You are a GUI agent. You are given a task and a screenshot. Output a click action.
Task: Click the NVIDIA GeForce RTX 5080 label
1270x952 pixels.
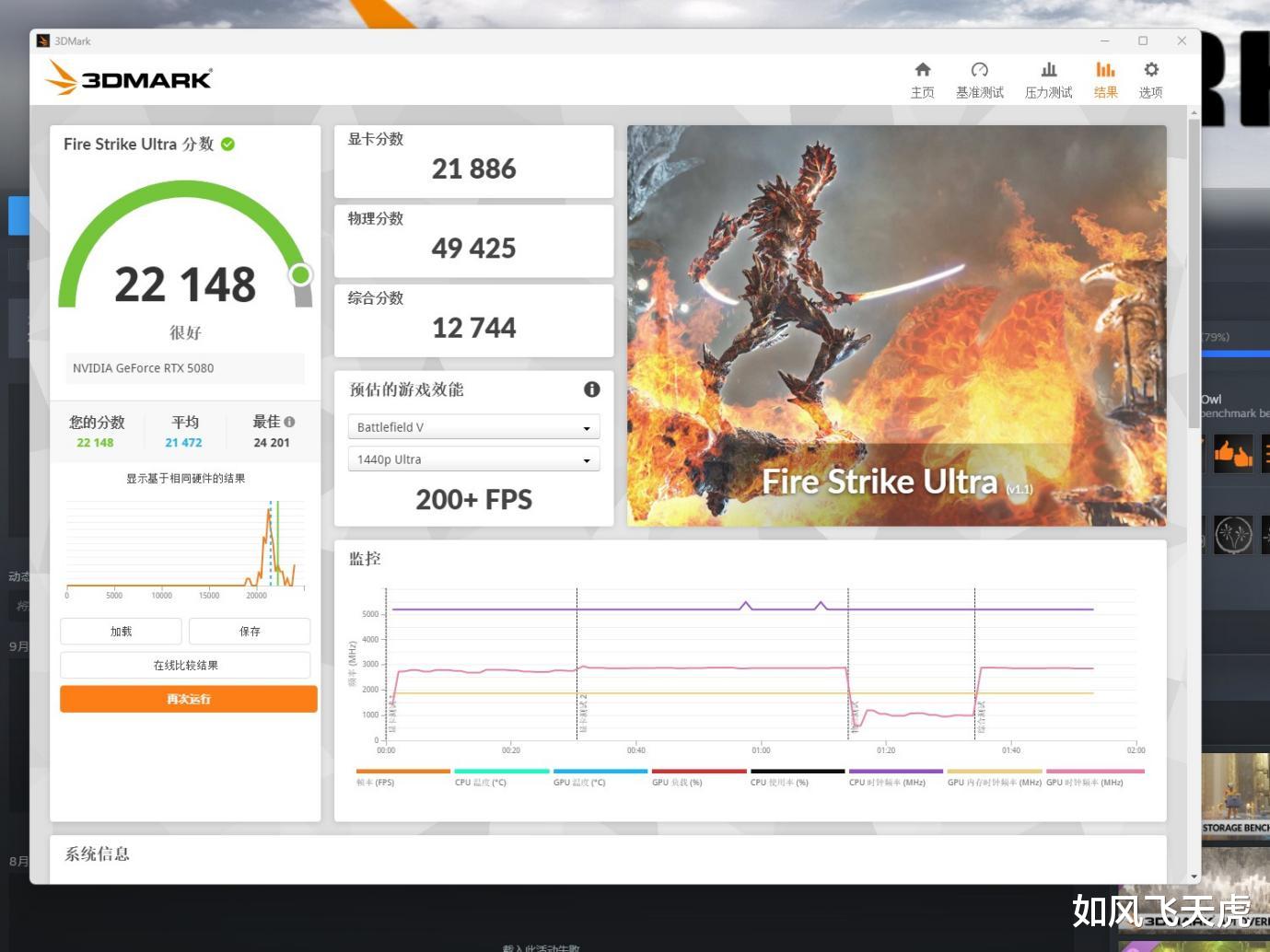(x=144, y=368)
